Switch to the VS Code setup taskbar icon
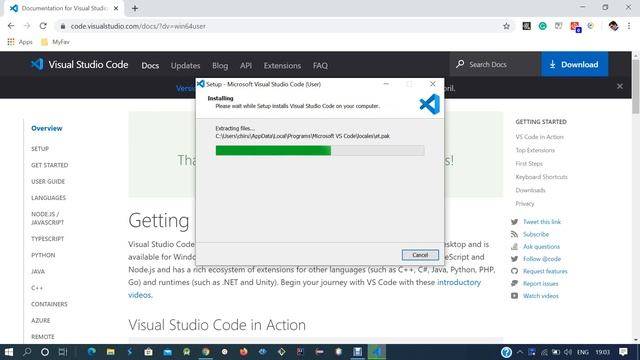 coord(377,352)
